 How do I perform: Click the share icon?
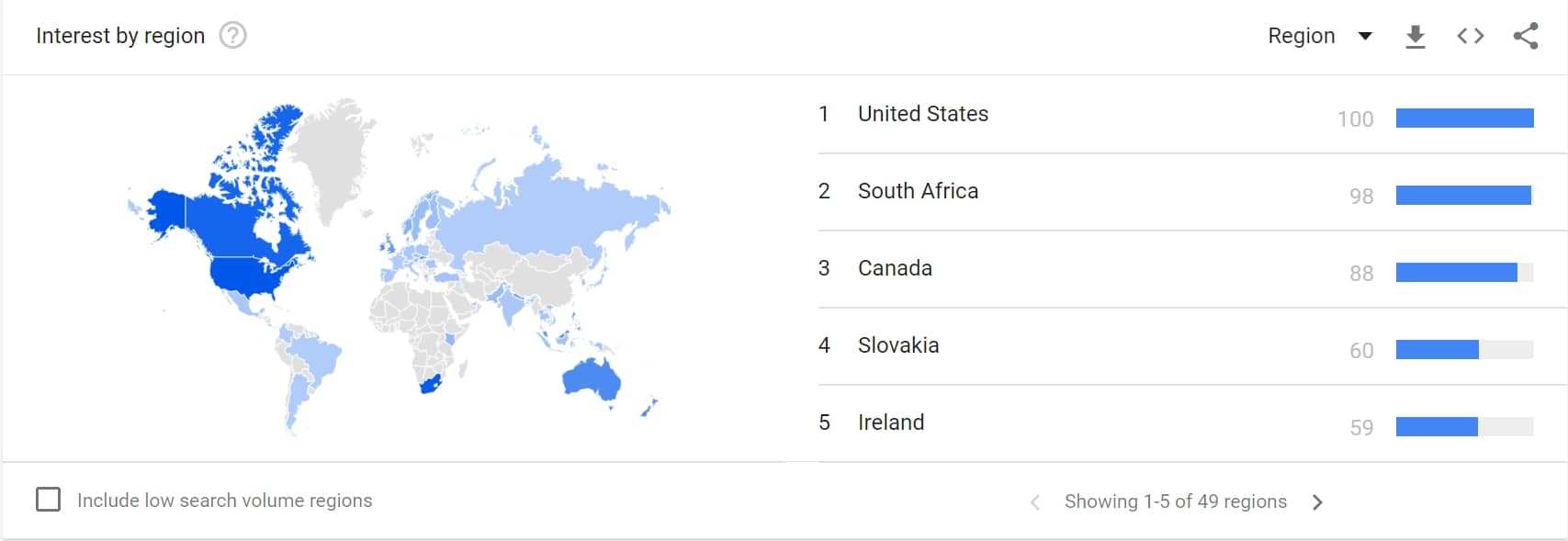[1526, 36]
